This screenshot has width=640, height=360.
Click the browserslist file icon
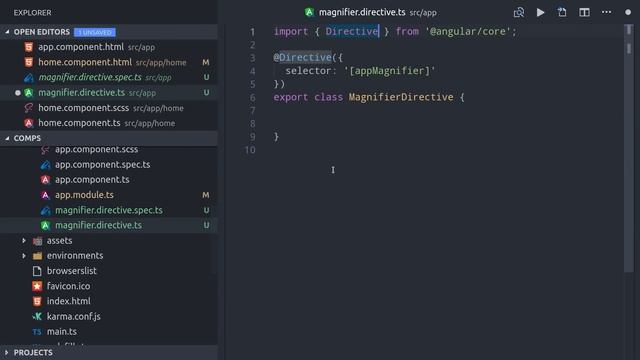[37, 271]
